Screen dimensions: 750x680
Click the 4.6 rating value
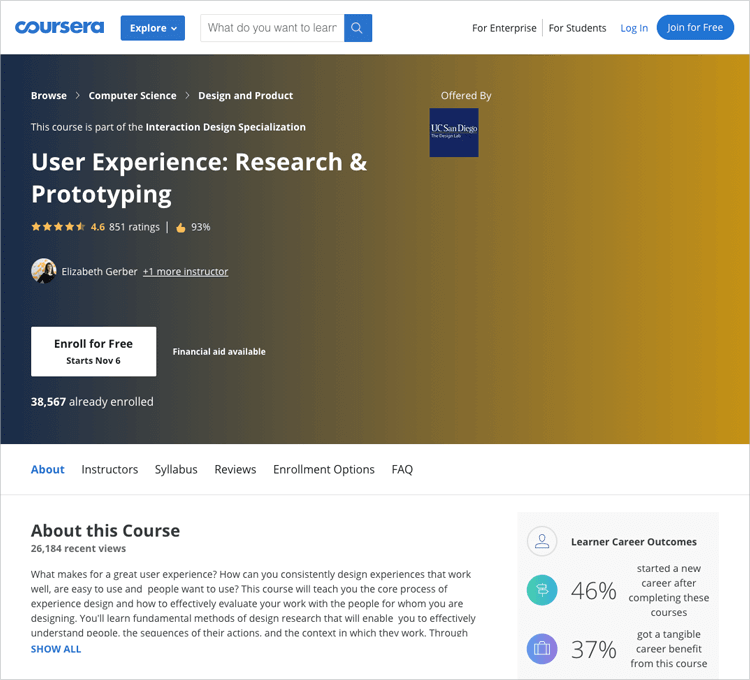tap(98, 227)
